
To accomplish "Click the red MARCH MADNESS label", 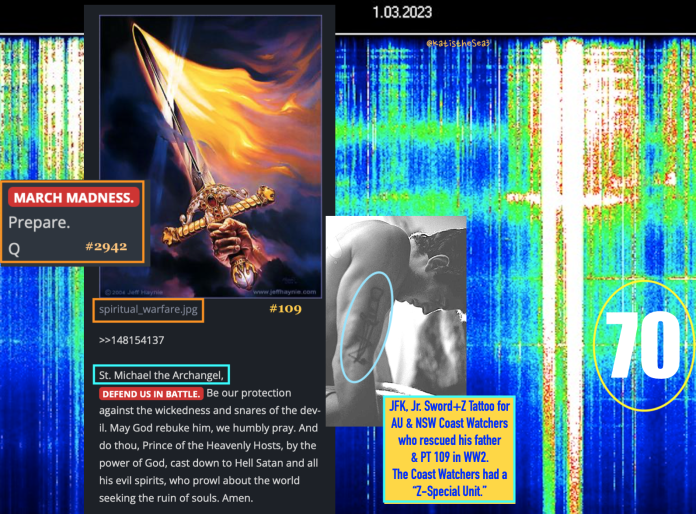I will tap(73, 198).
